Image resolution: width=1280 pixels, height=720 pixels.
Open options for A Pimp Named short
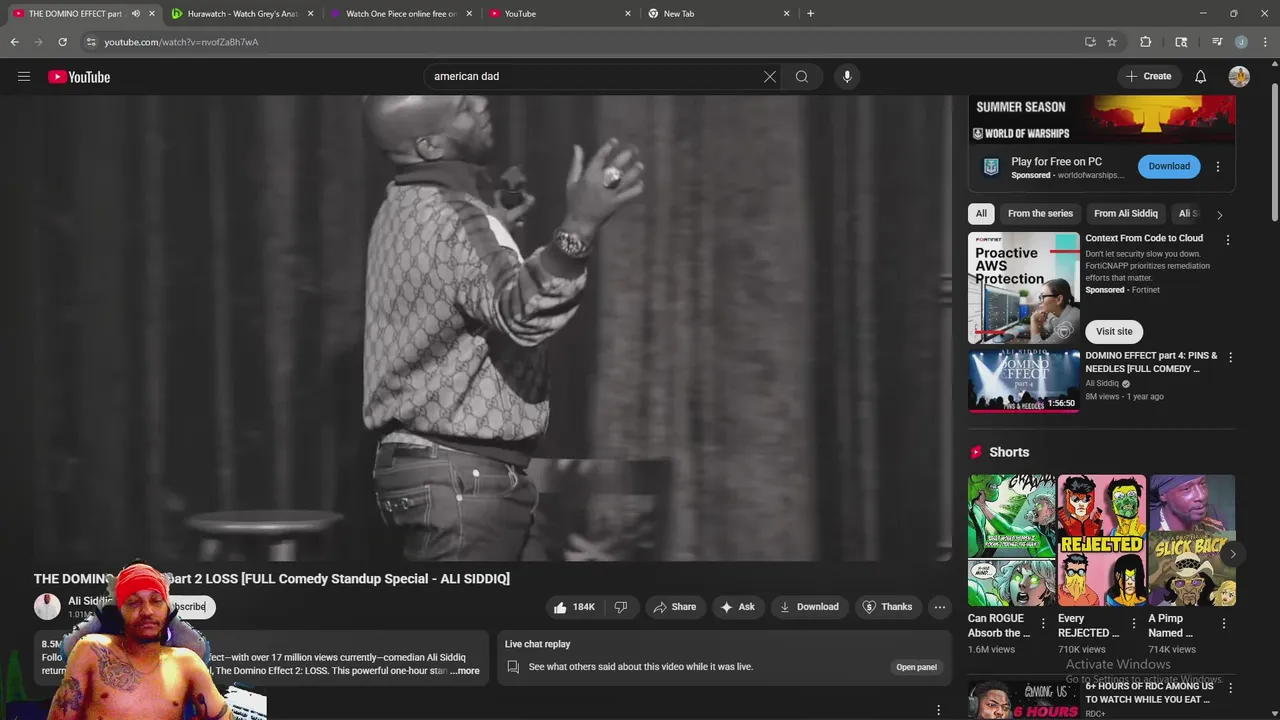[x=1224, y=624]
